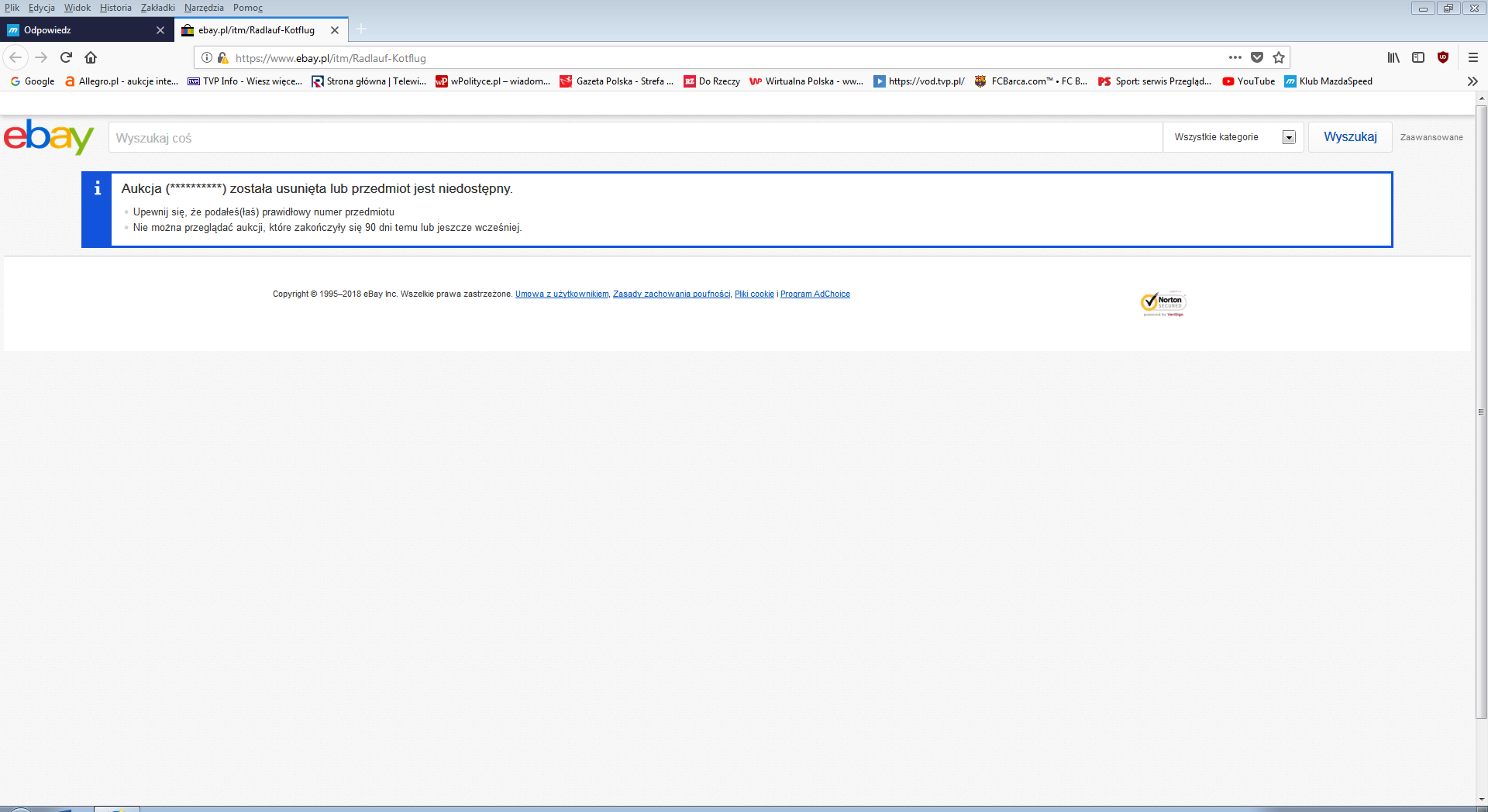This screenshot has height=812, width=1488.
Task: Click the browser Reload page icon
Action: (66, 57)
